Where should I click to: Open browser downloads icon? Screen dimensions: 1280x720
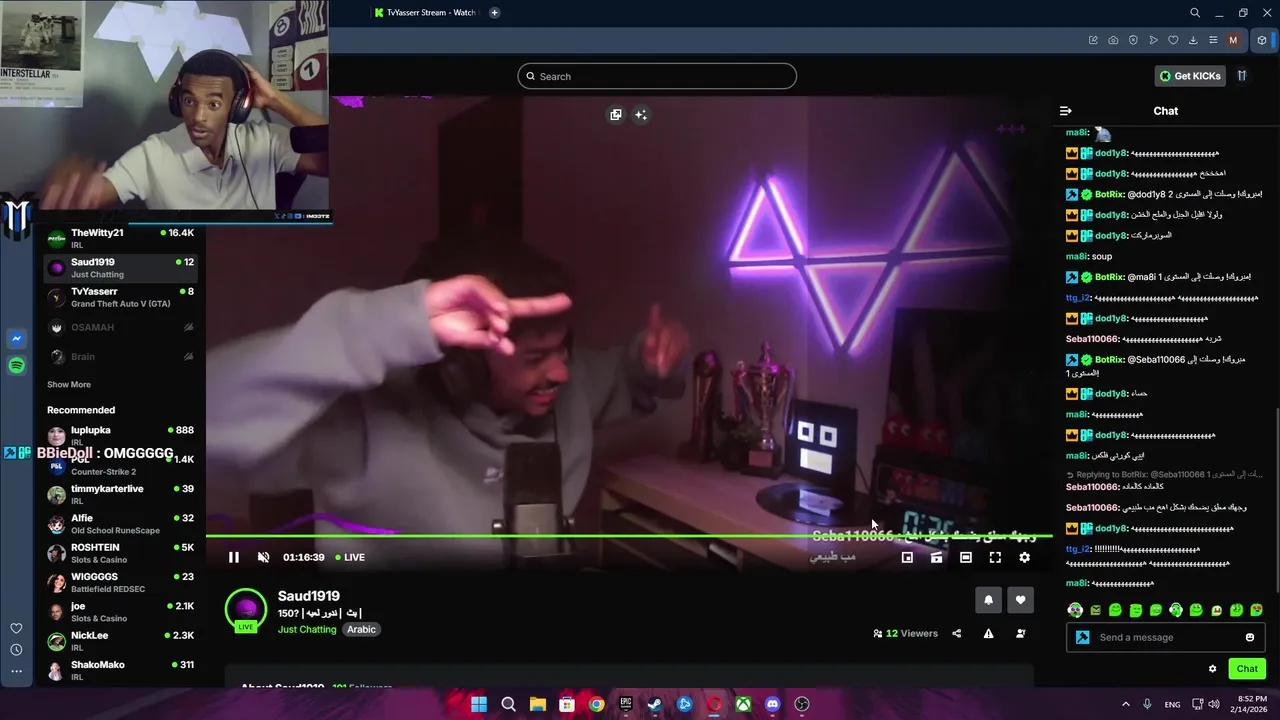pyautogui.click(x=1193, y=40)
